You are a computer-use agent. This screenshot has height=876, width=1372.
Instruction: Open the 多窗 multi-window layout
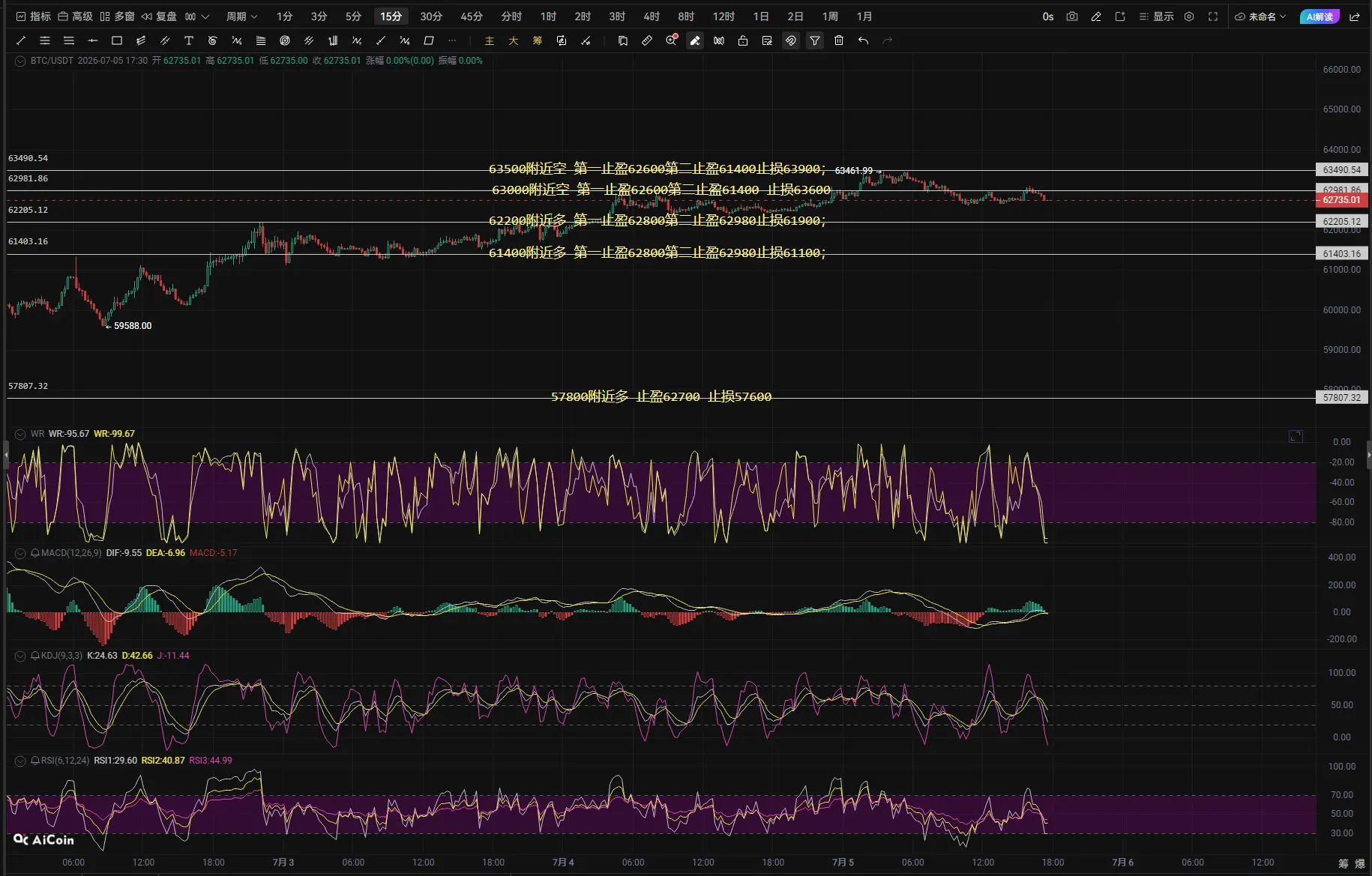click(117, 16)
